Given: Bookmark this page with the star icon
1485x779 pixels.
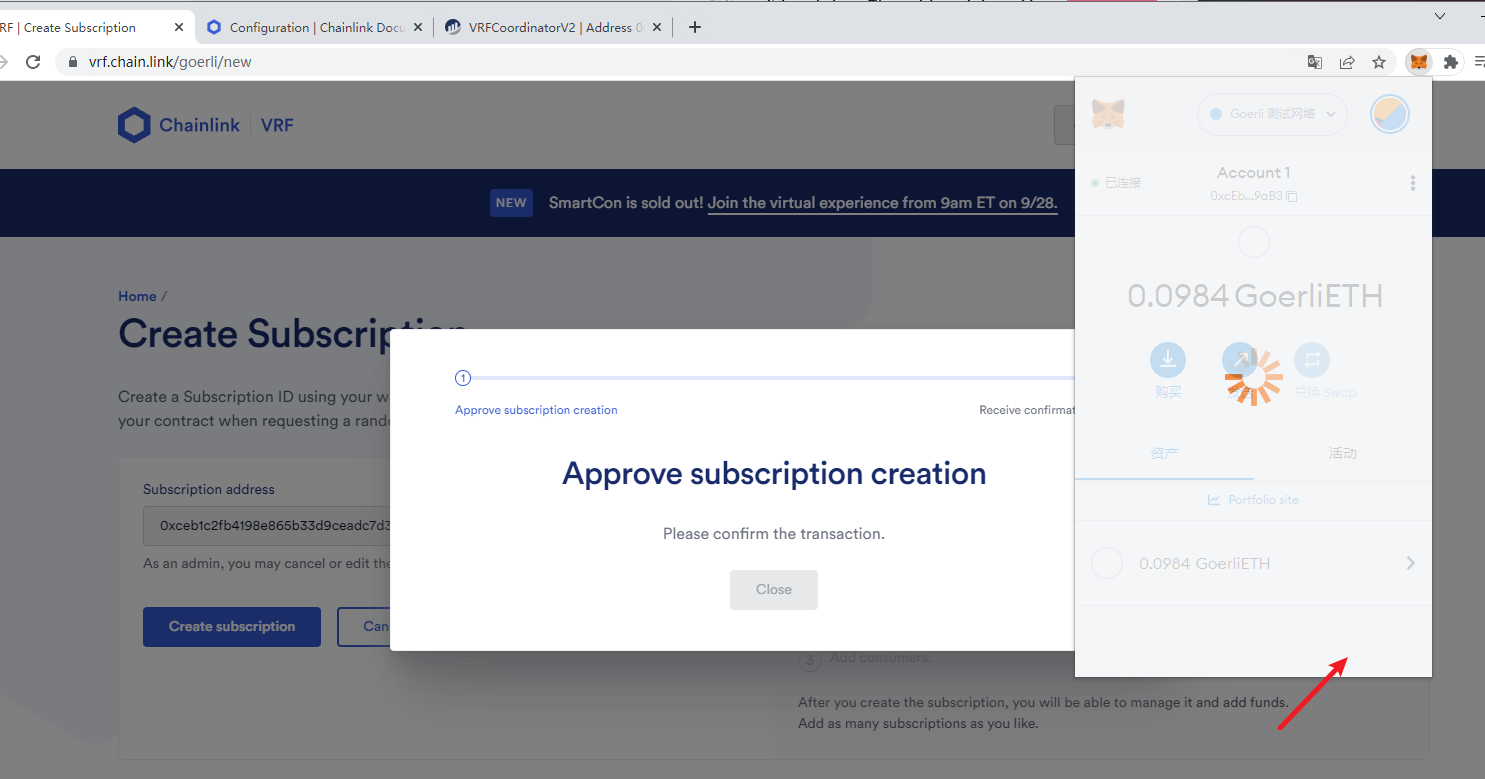Looking at the screenshot, I should [x=1379, y=62].
